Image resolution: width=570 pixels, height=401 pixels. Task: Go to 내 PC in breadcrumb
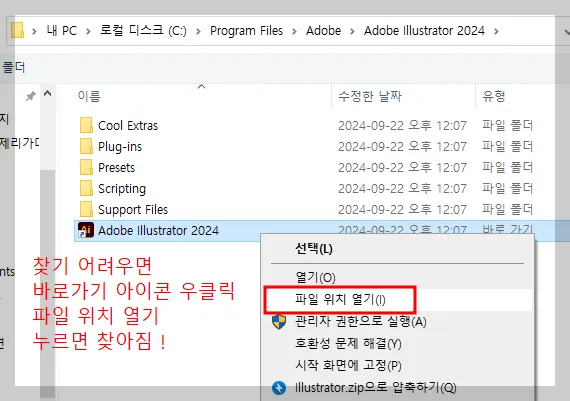pyautogui.click(x=61, y=31)
